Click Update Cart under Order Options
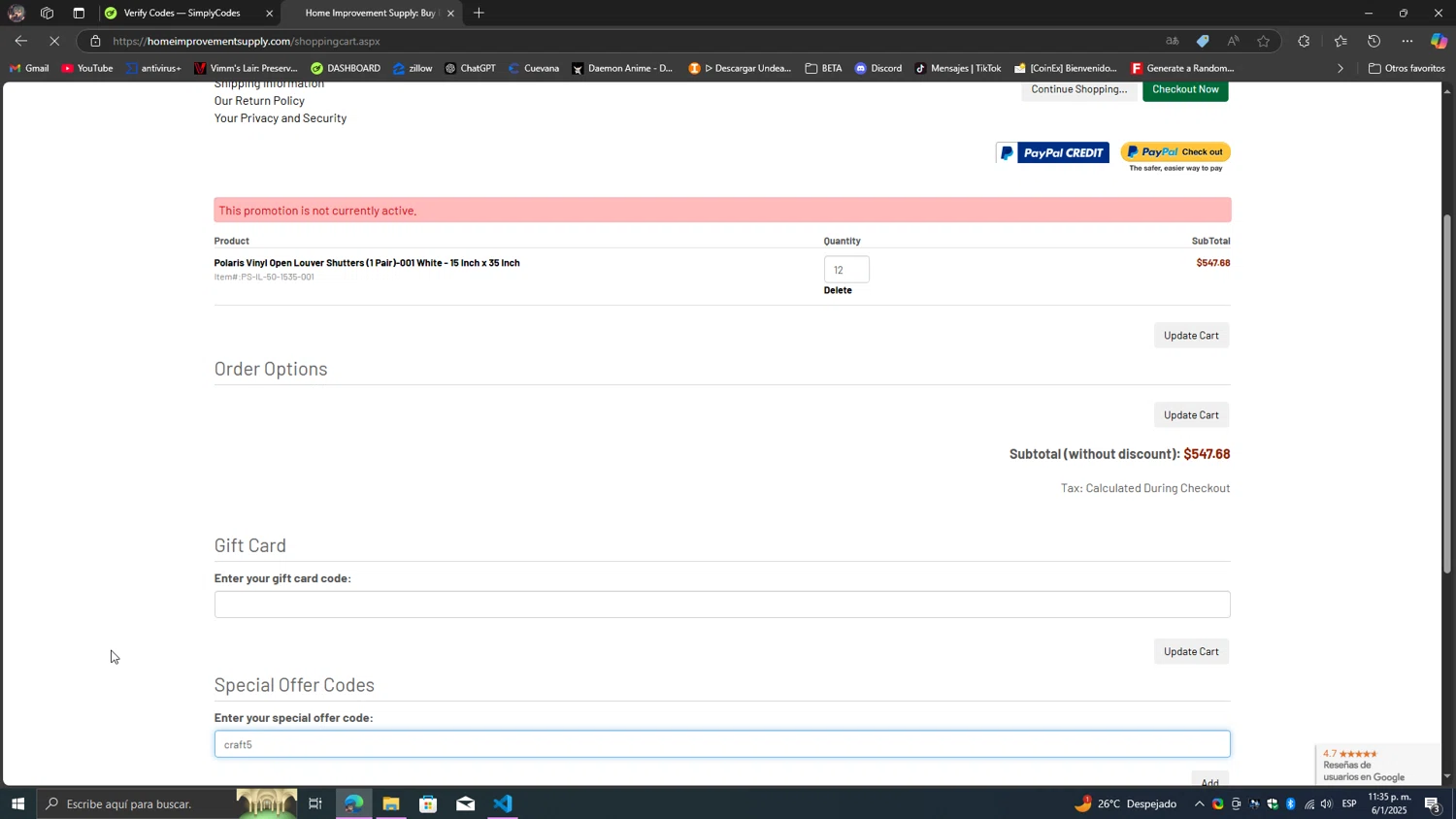This screenshot has height=819, width=1456. (x=1191, y=415)
